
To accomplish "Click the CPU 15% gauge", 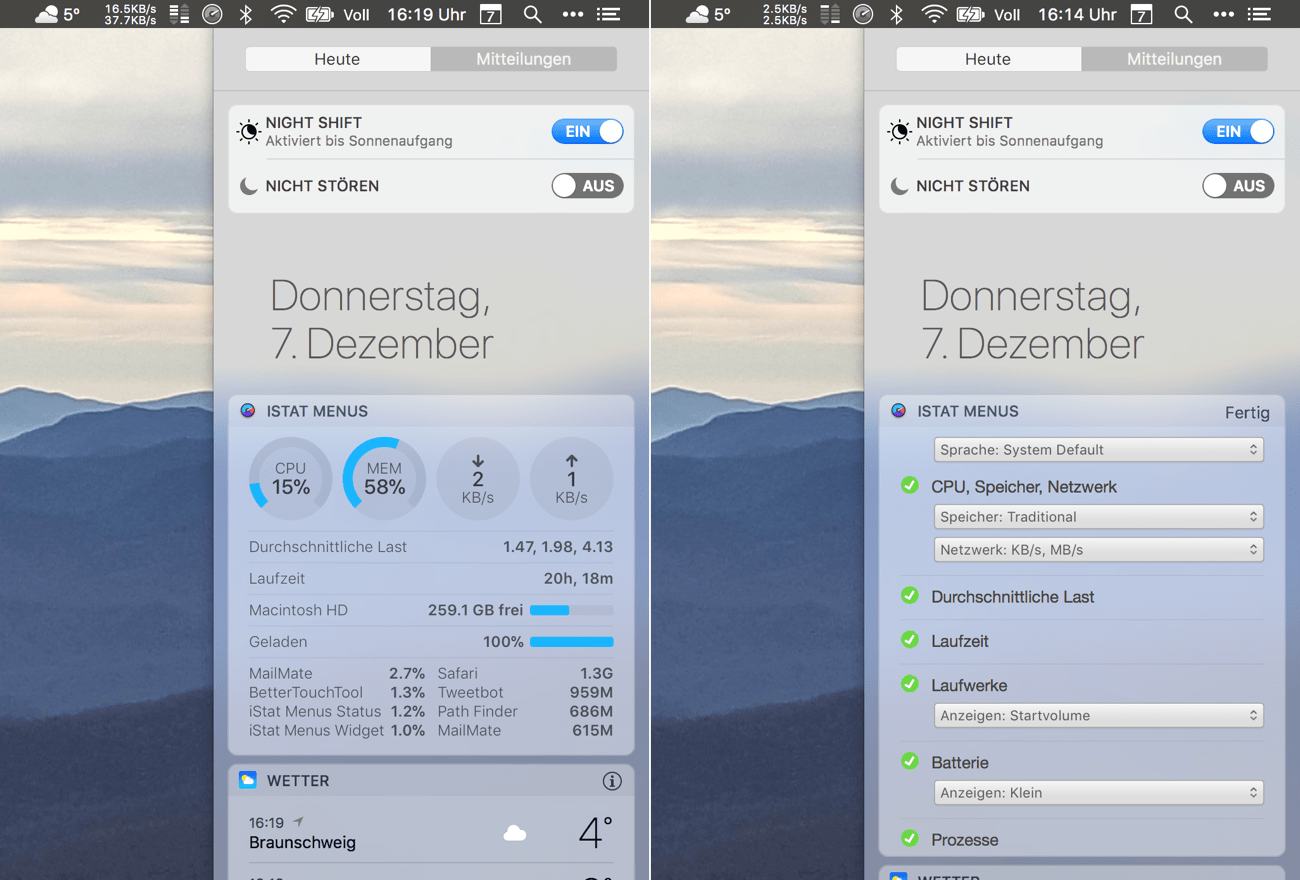I will pyautogui.click(x=290, y=479).
